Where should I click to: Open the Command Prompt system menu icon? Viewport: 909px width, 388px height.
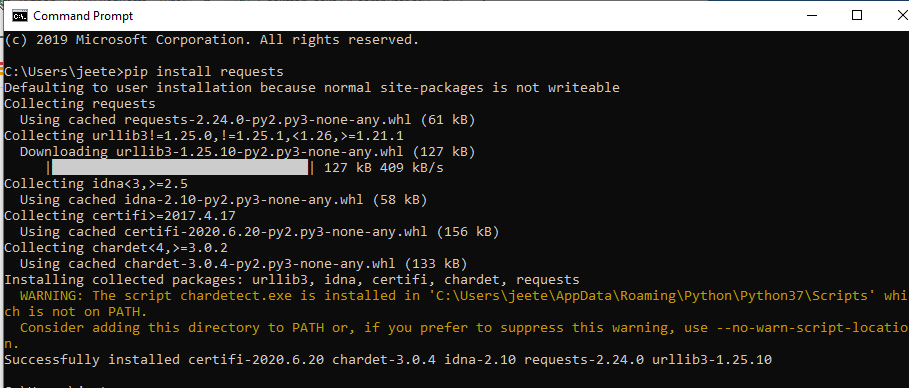click(19, 16)
